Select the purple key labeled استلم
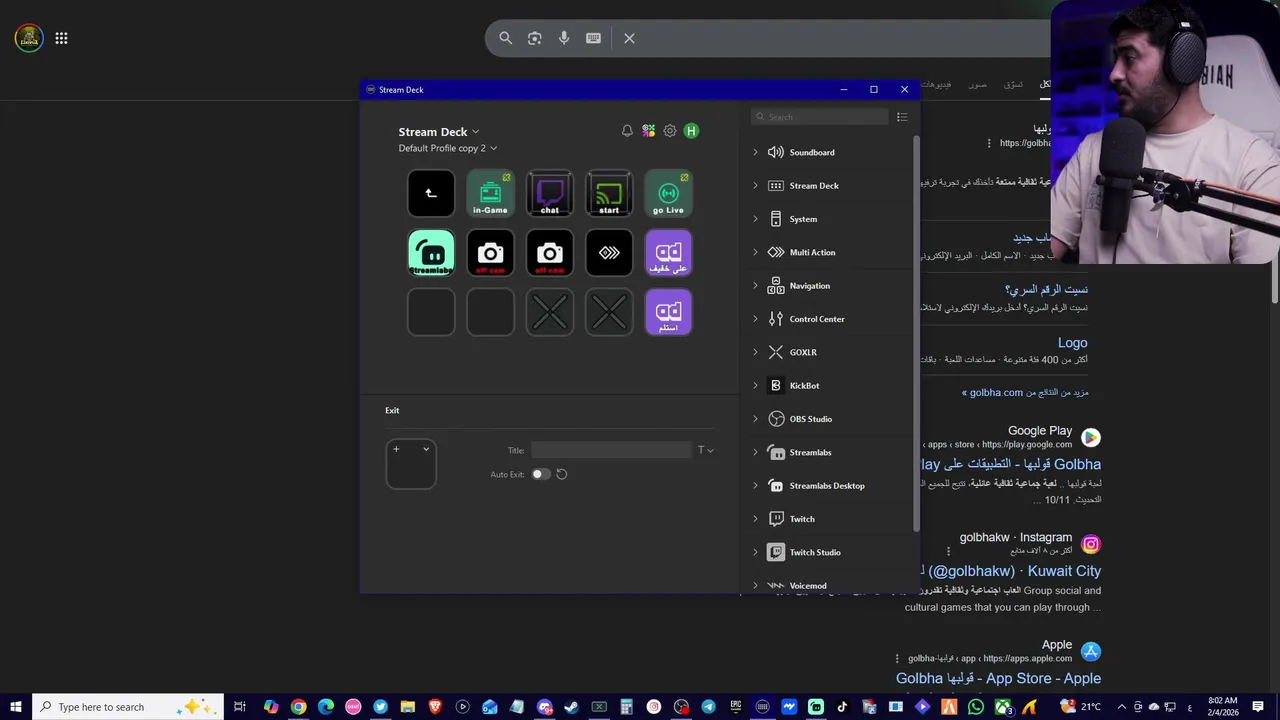 668,312
